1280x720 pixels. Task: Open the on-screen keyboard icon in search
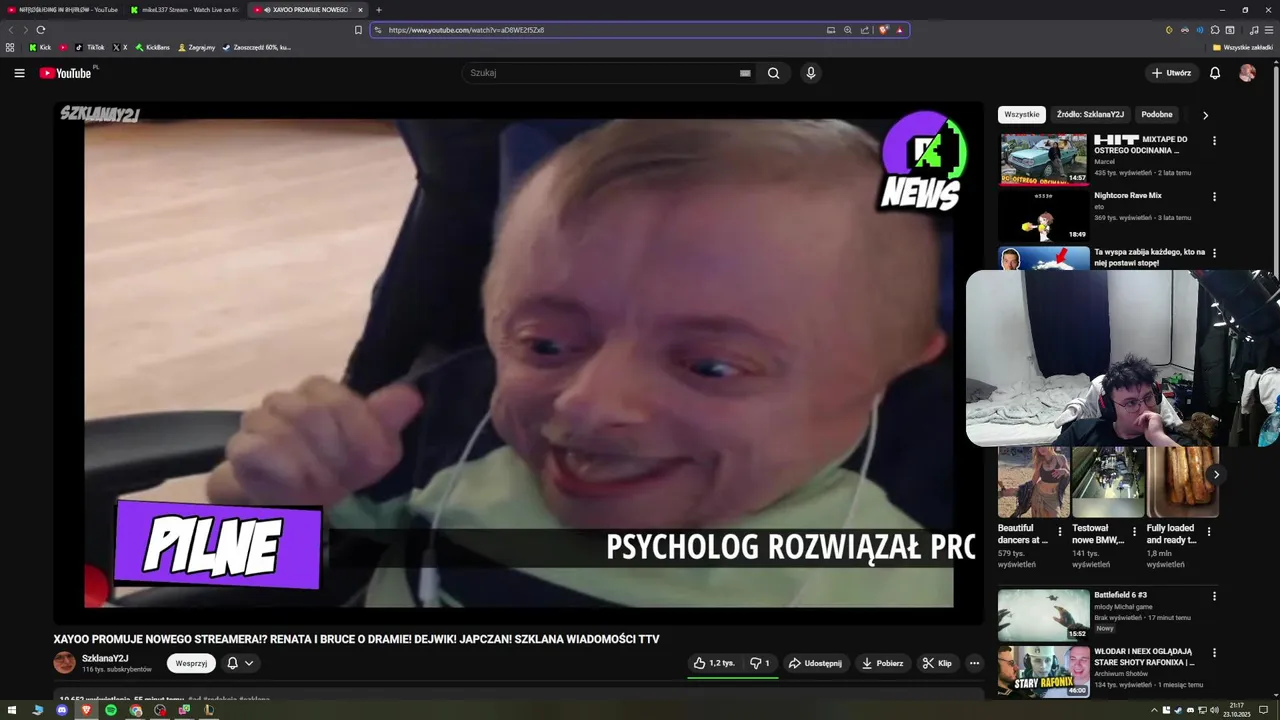(745, 73)
